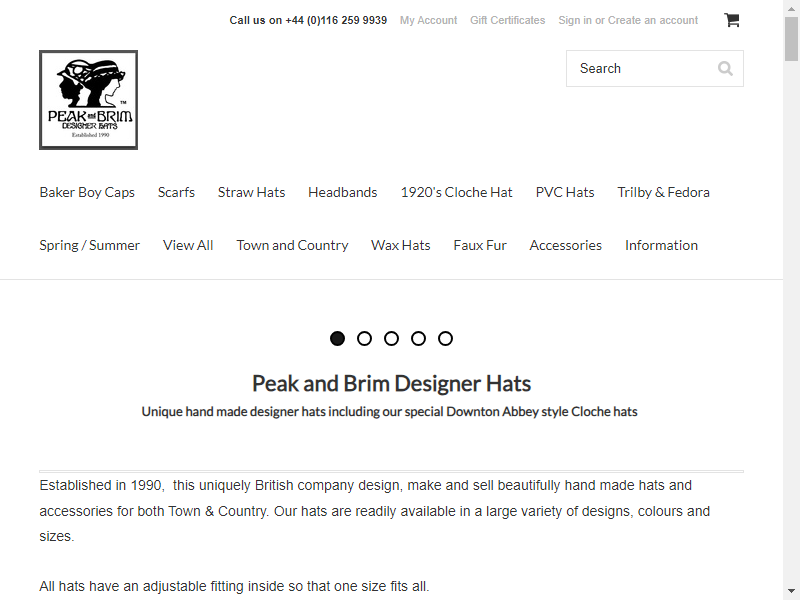Click the scrollbar down arrow
Viewport: 800px width, 600px height.
point(791,590)
